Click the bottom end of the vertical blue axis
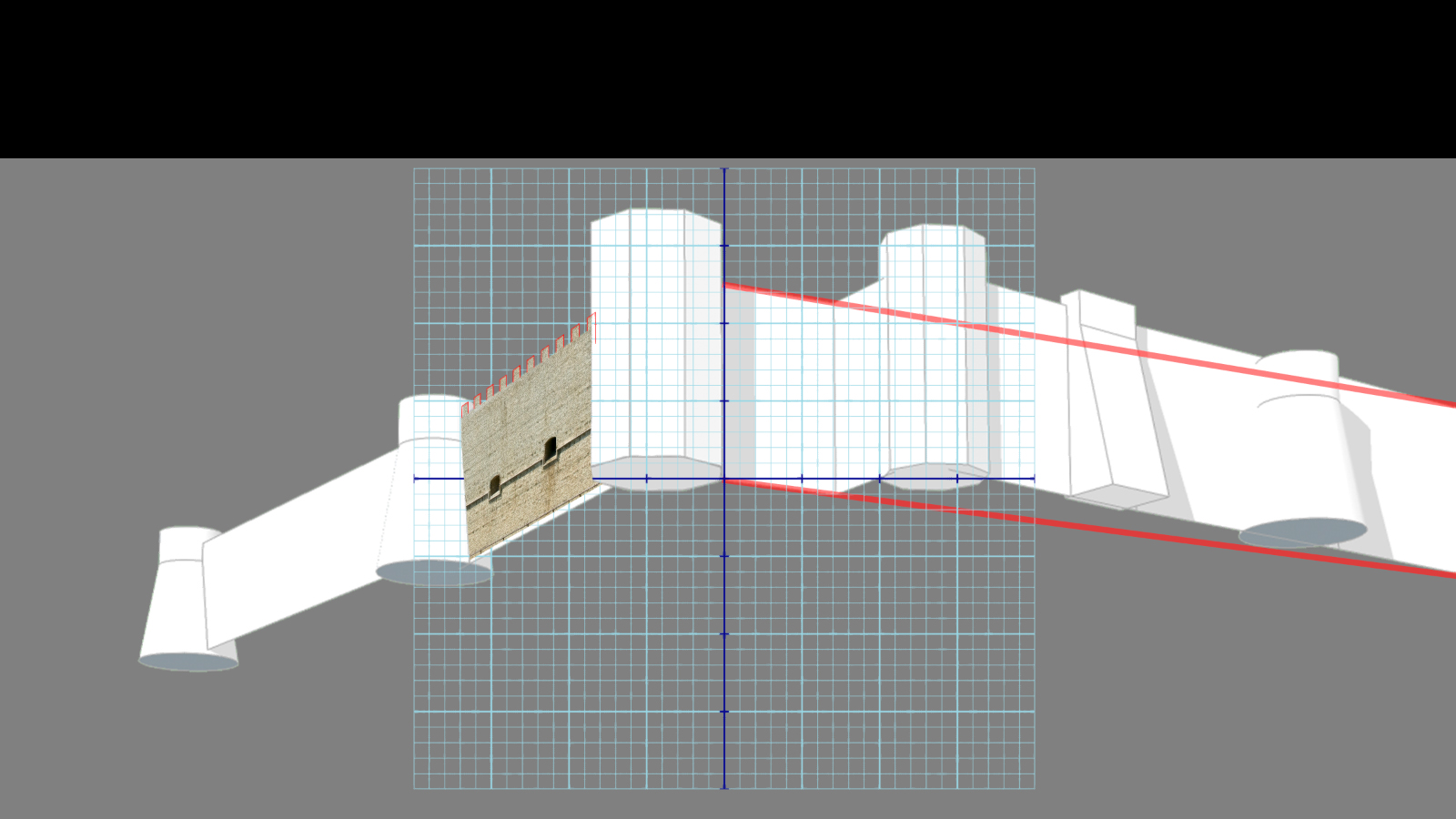 click(724, 786)
